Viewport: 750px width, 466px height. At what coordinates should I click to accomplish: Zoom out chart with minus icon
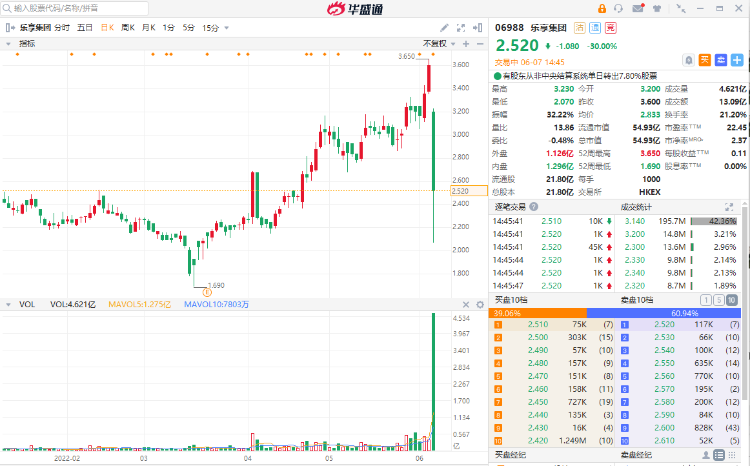tap(480, 44)
